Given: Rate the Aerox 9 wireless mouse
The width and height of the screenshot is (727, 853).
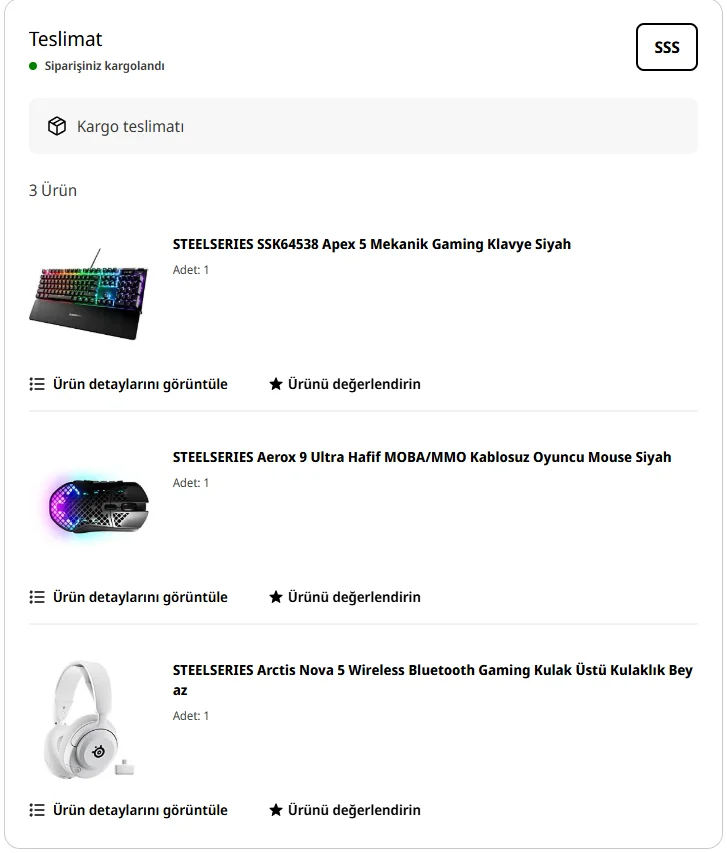Looking at the screenshot, I should tap(354, 597).
